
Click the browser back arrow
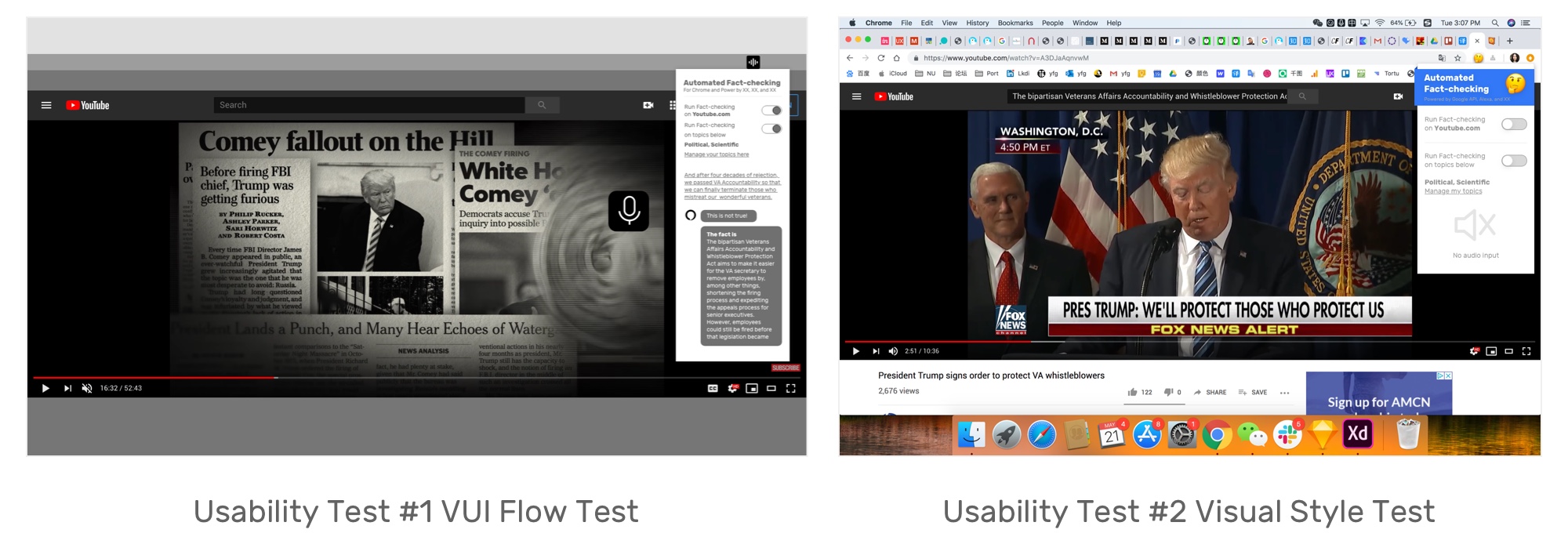pos(849,58)
